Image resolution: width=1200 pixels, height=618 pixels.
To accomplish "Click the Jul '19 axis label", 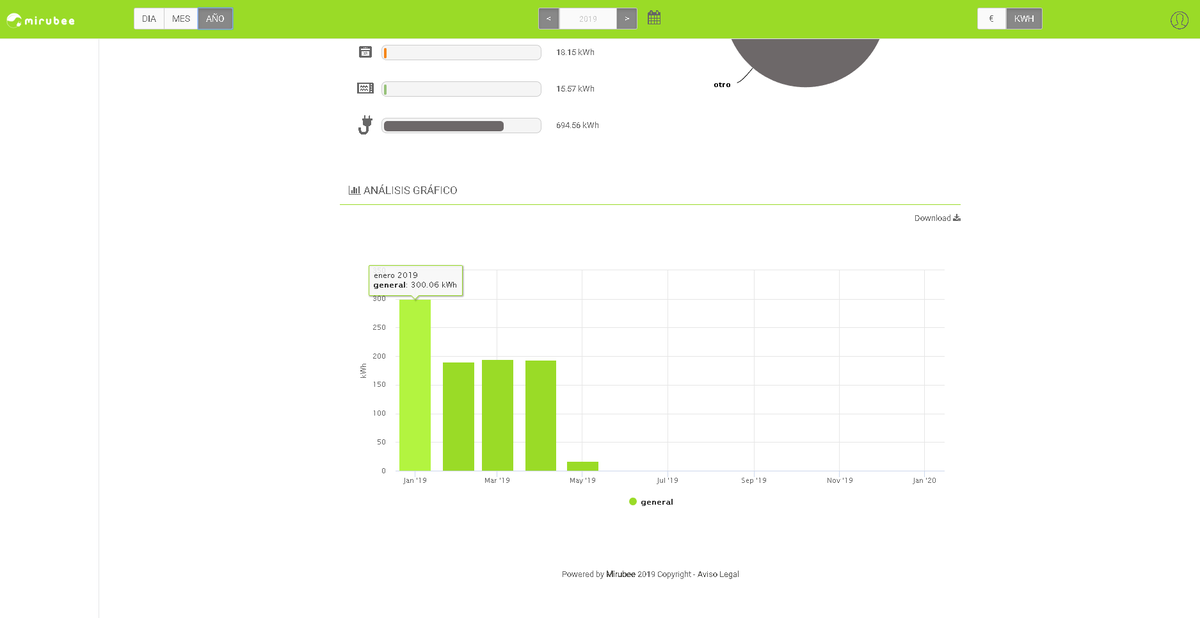I will (668, 481).
